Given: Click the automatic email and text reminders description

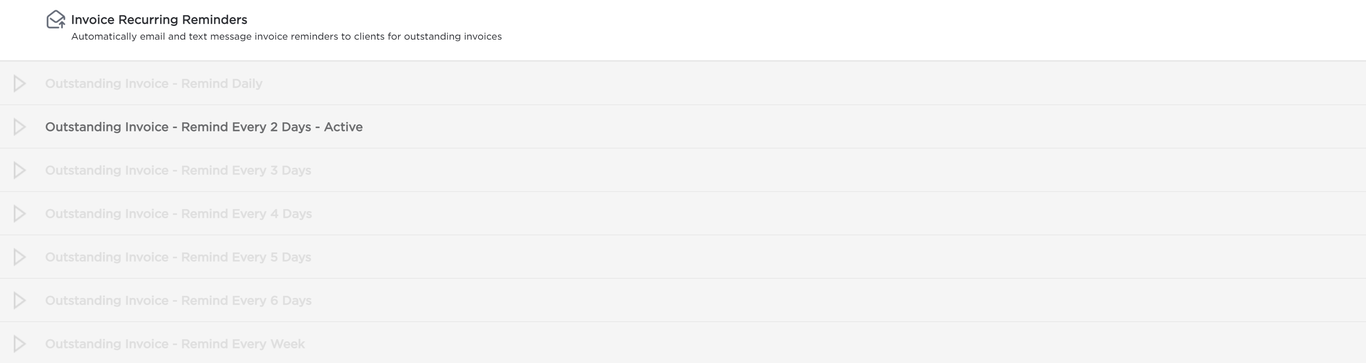Looking at the screenshot, I should point(286,37).
